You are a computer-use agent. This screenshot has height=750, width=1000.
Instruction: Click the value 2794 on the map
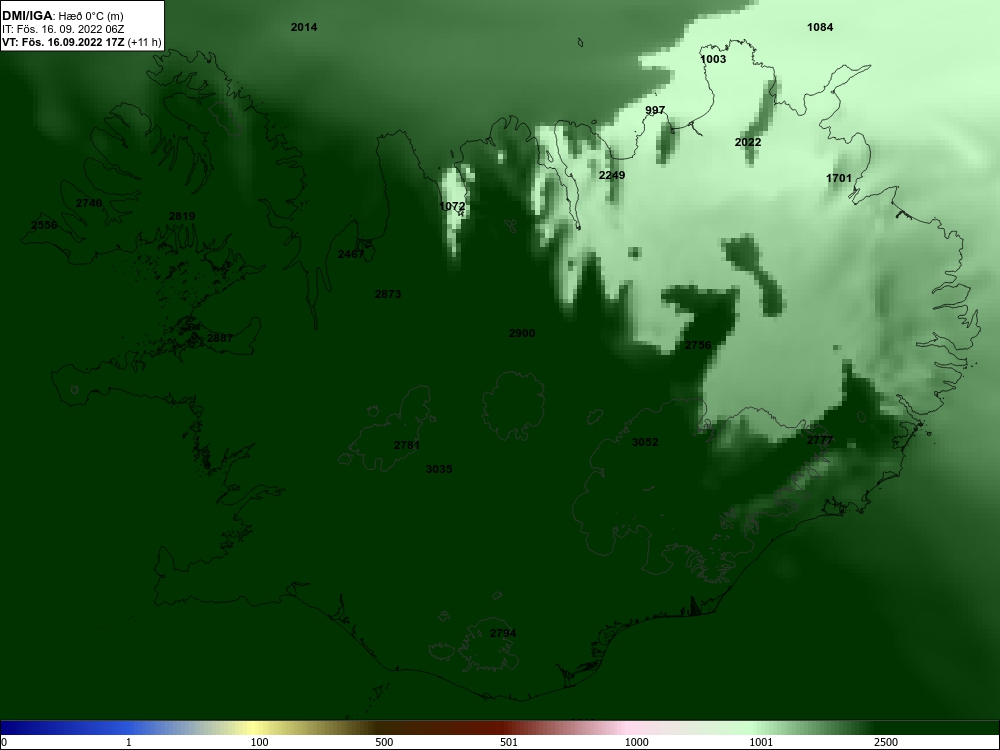pos(503,633)
